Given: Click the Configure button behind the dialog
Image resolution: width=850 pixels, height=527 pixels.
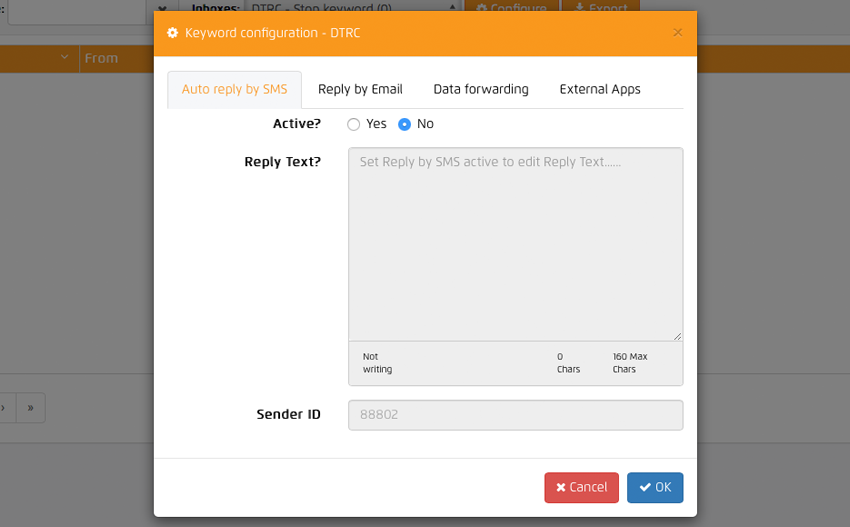Looking at the screenshot, I should [511, 6].
